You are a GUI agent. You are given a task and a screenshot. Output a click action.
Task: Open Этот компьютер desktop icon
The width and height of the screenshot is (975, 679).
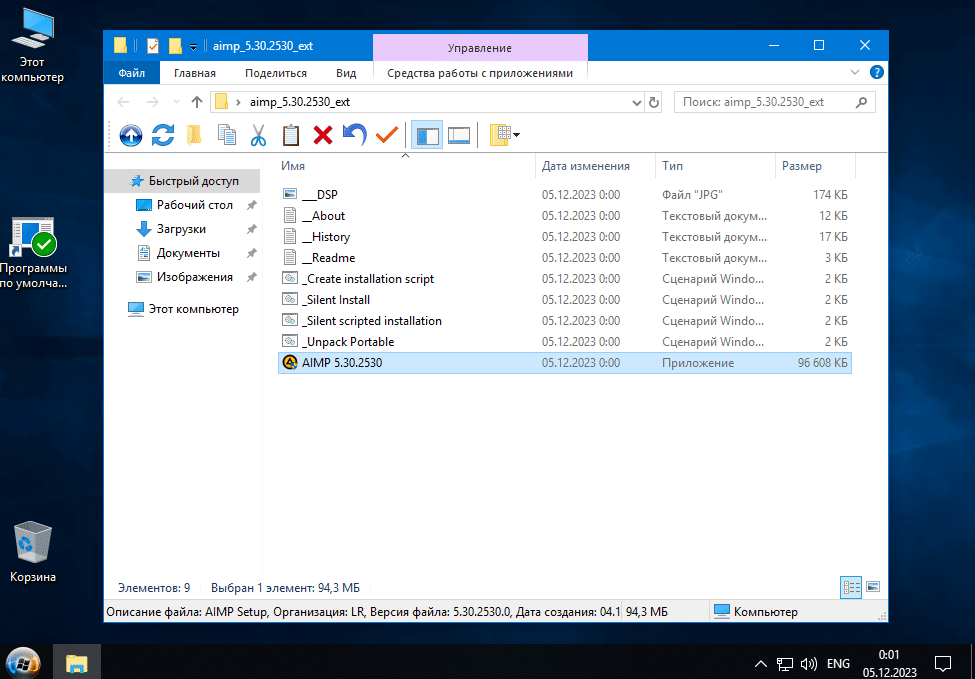tap(32, 46)
